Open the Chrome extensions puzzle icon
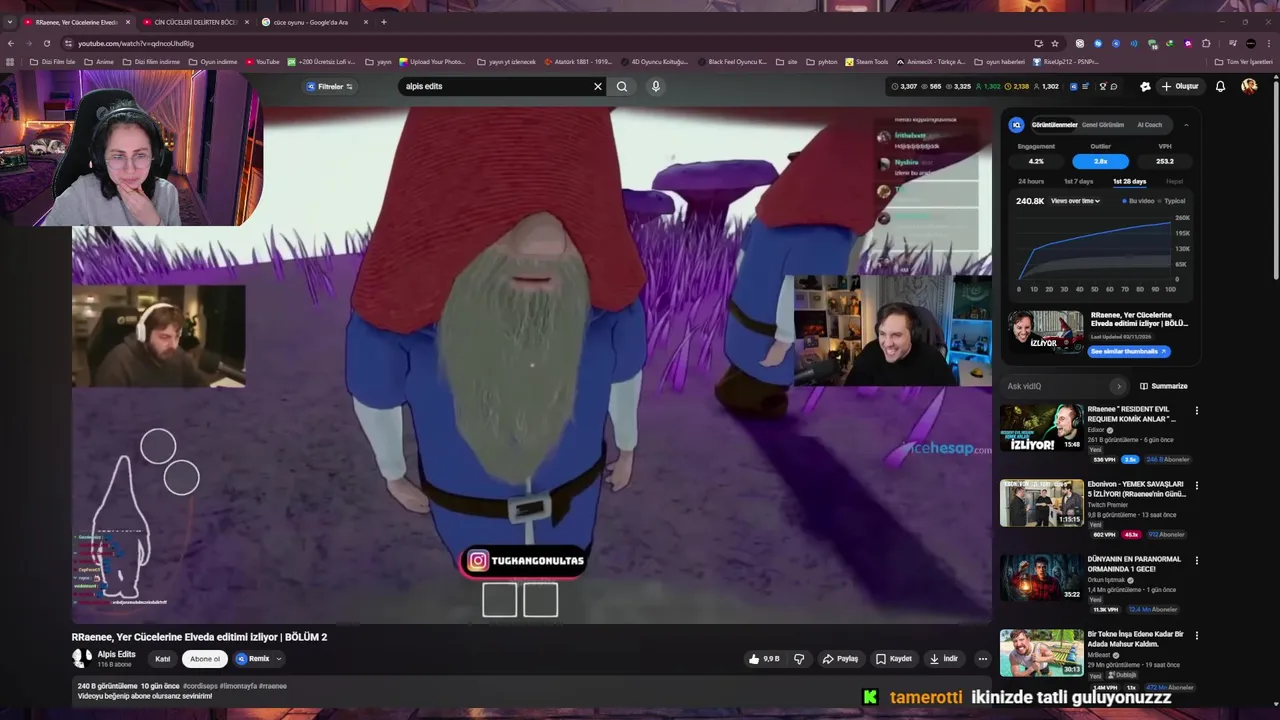The image size is (1280, 720). pyautogui.click(x=1206, y=43)
